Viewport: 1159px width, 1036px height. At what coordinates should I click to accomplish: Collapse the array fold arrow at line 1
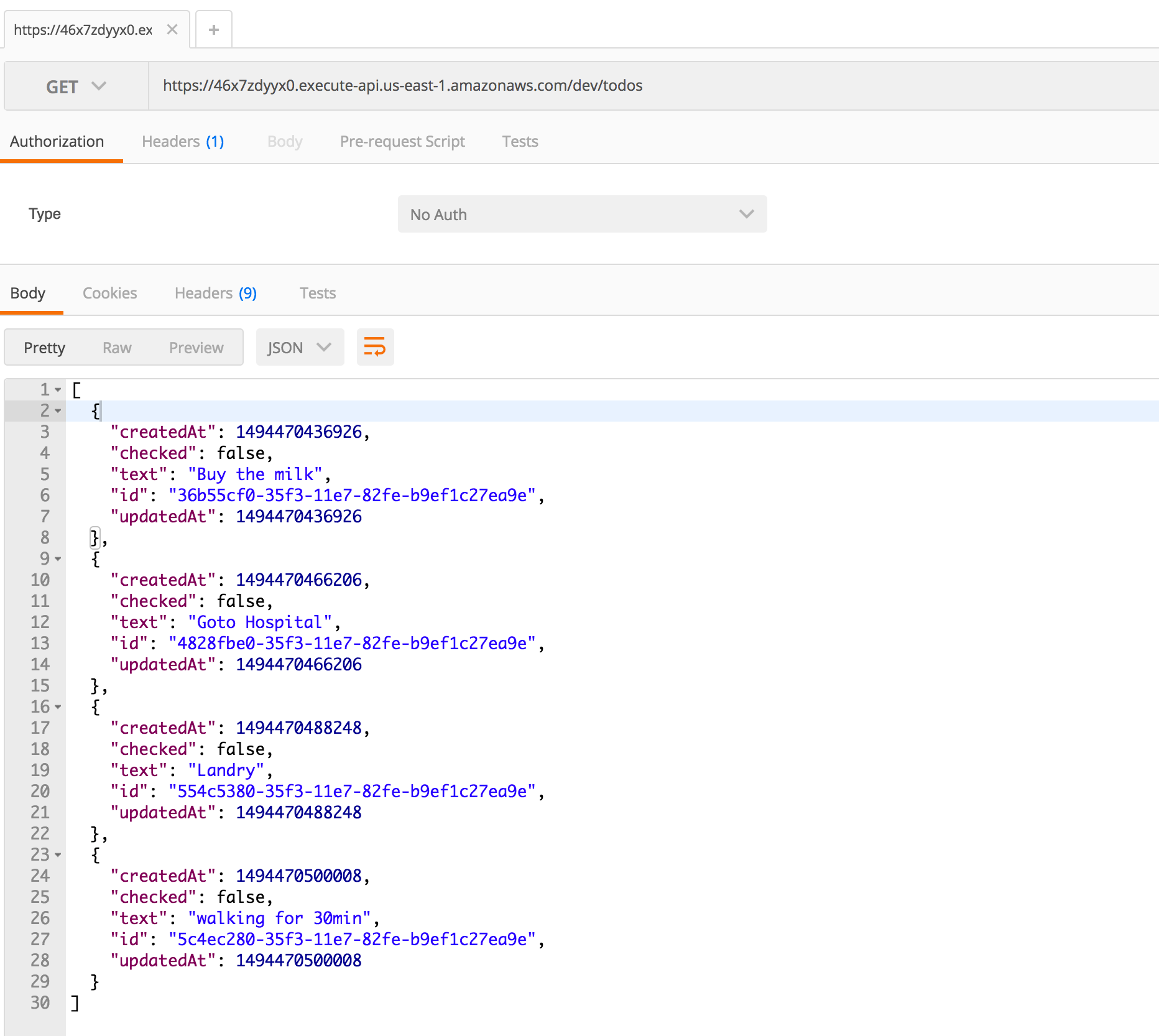[58, 390]
